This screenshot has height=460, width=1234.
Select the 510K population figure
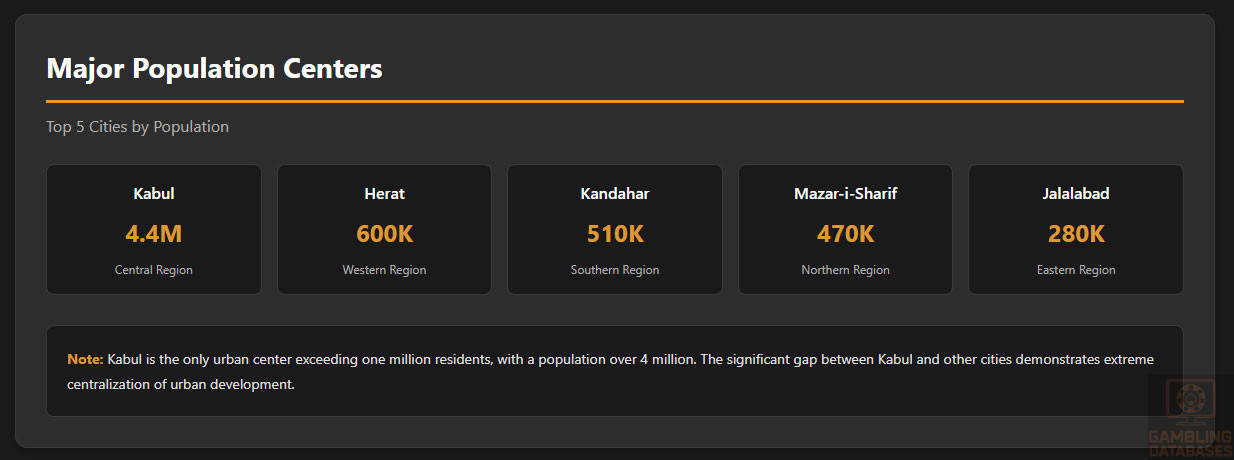(615, 234)
